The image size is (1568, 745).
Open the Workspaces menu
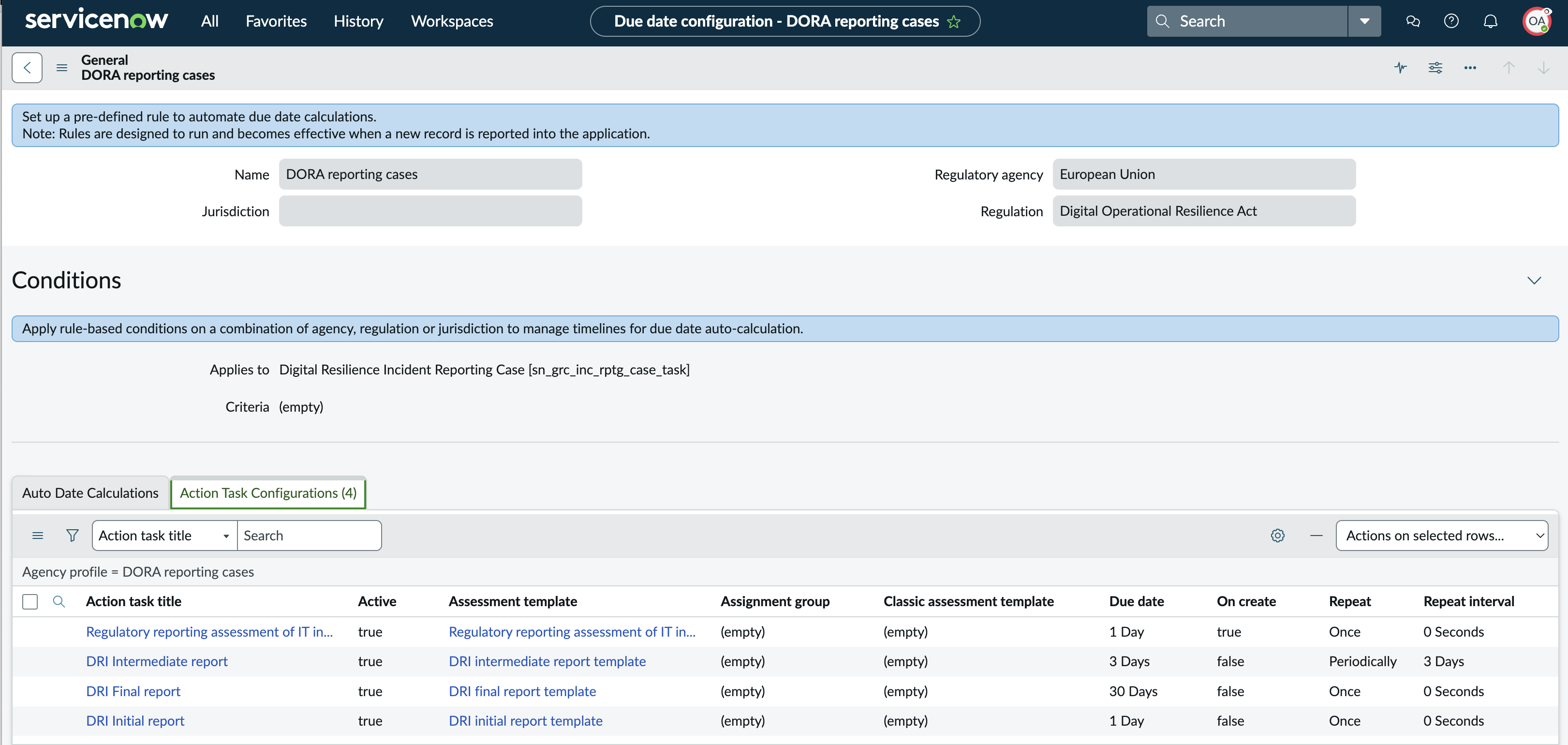click(x=452, y=21)
